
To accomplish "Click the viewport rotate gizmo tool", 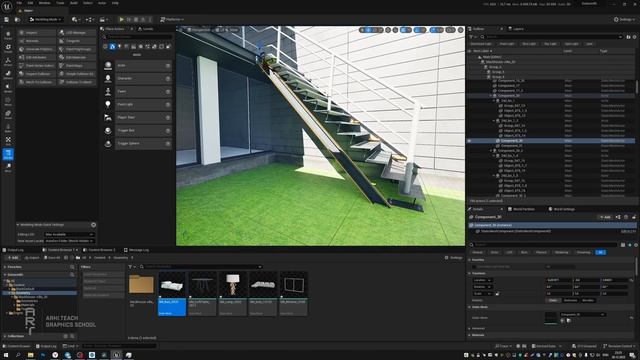I will (x=374, y=30).
